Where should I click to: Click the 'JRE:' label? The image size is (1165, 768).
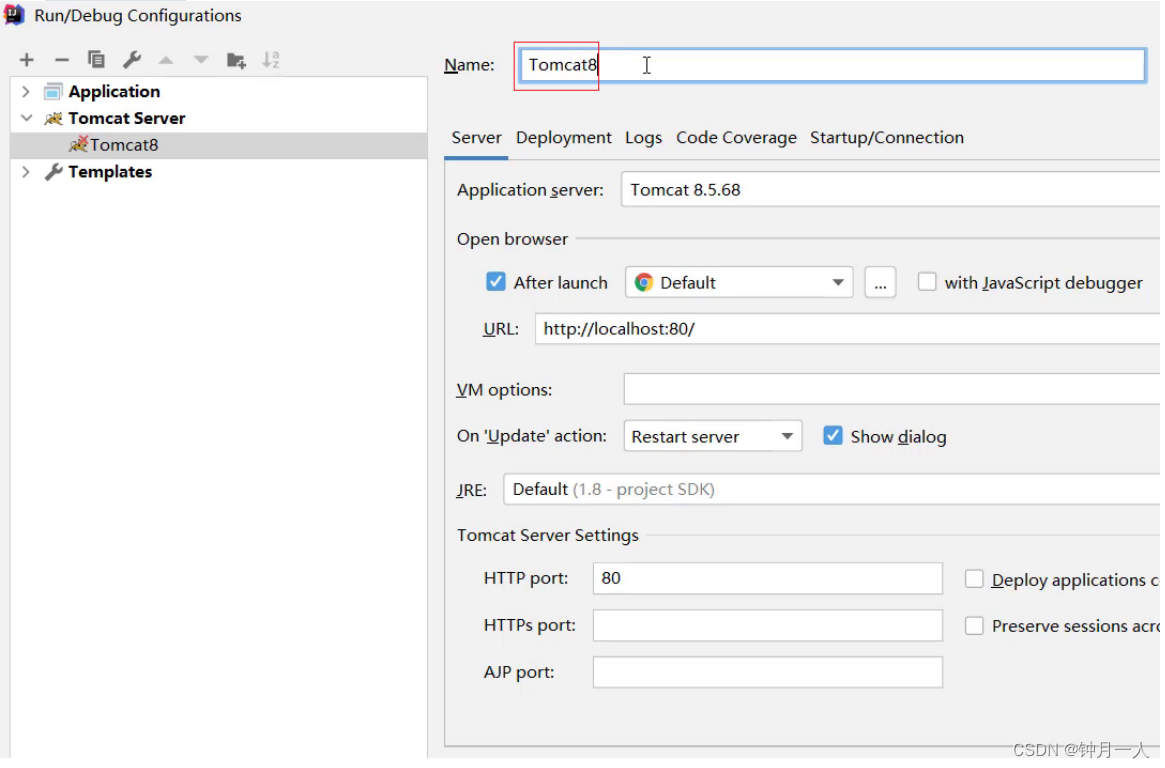472,491
